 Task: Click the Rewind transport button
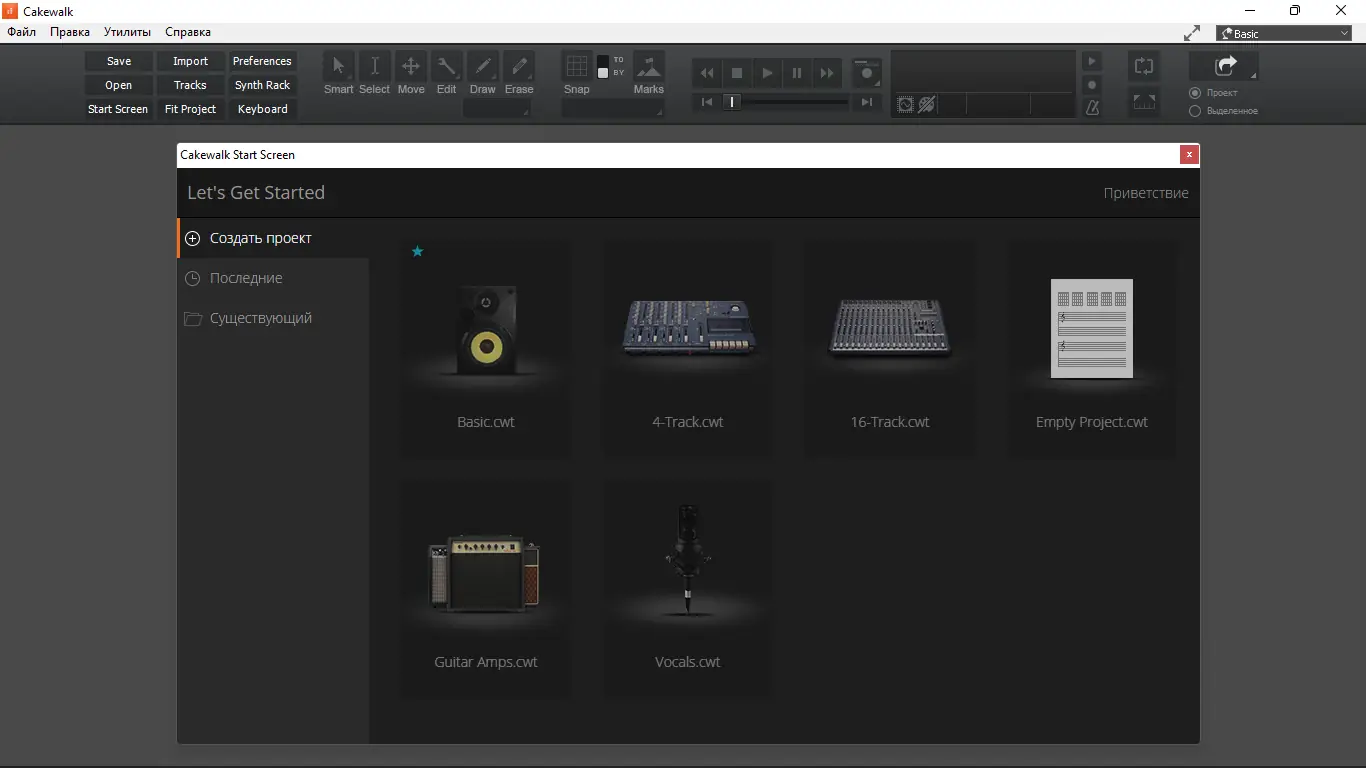707,73
